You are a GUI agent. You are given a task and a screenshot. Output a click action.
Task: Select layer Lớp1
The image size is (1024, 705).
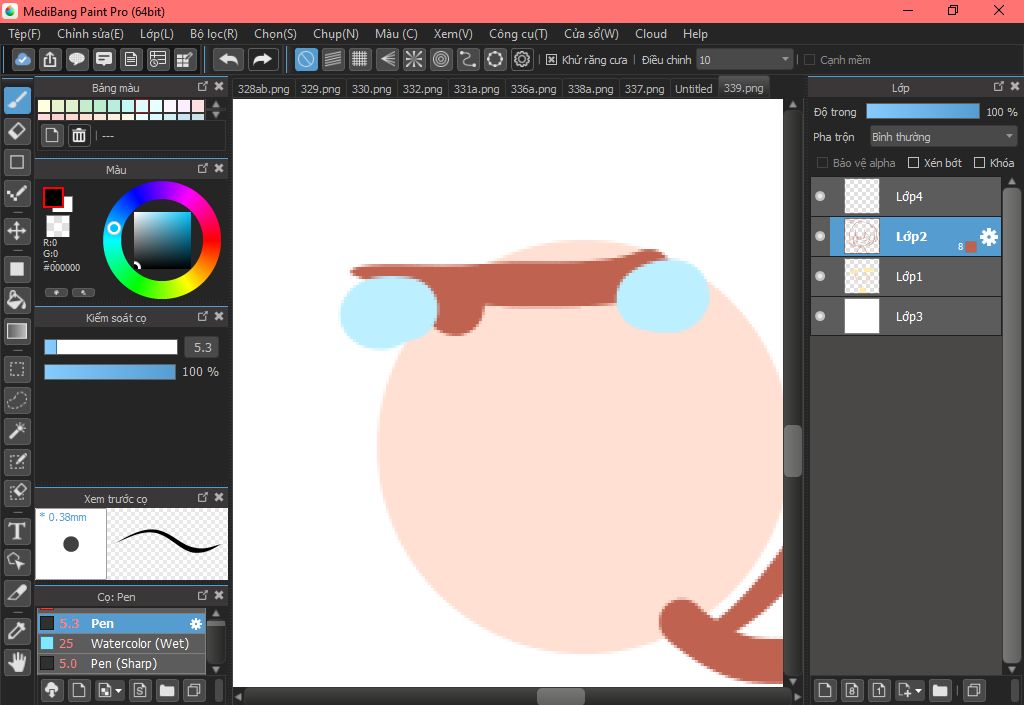pyautogui.click(x=906, y=276)
